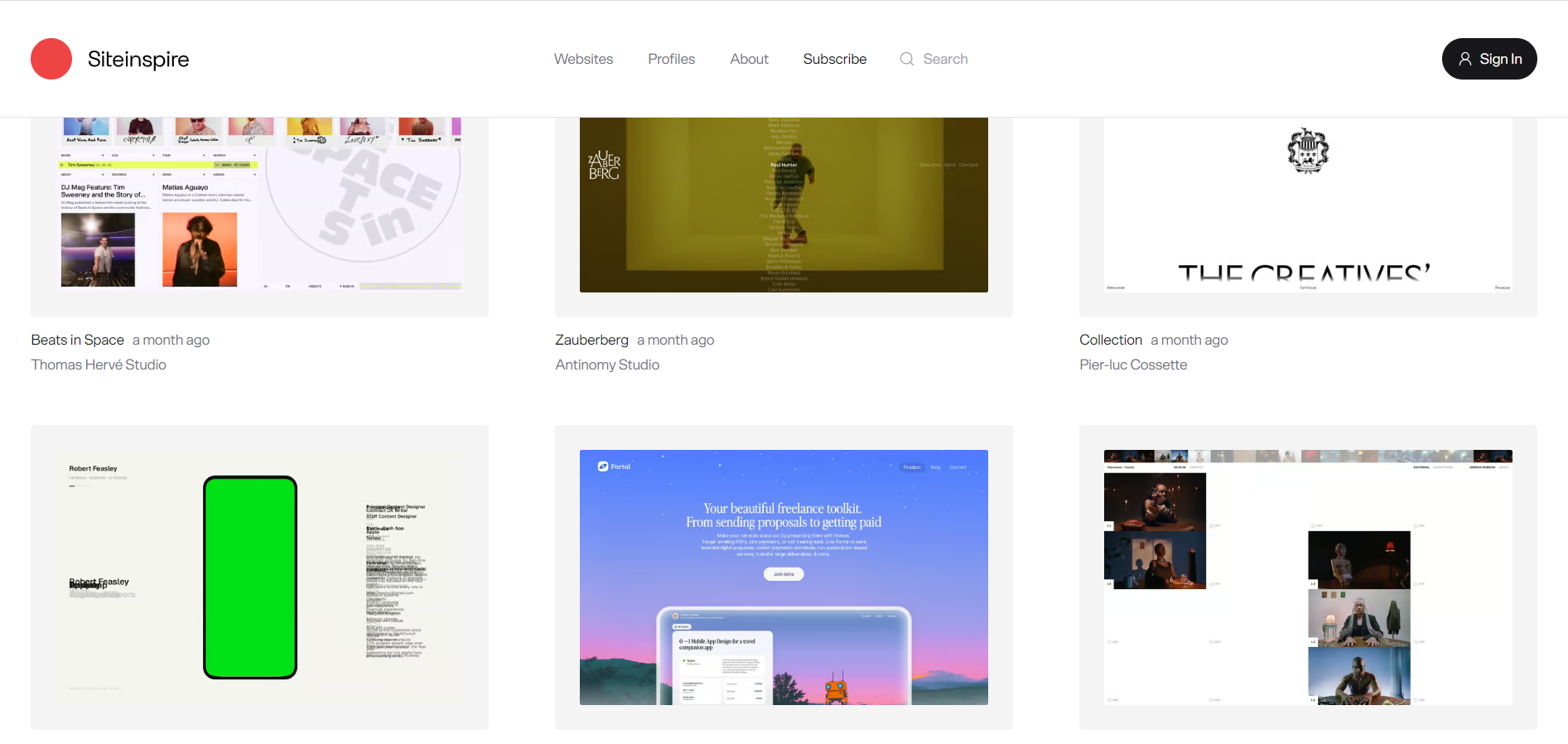1568x744 pixels.
Task: Open the Zauberberg title link
Action: 592,340
